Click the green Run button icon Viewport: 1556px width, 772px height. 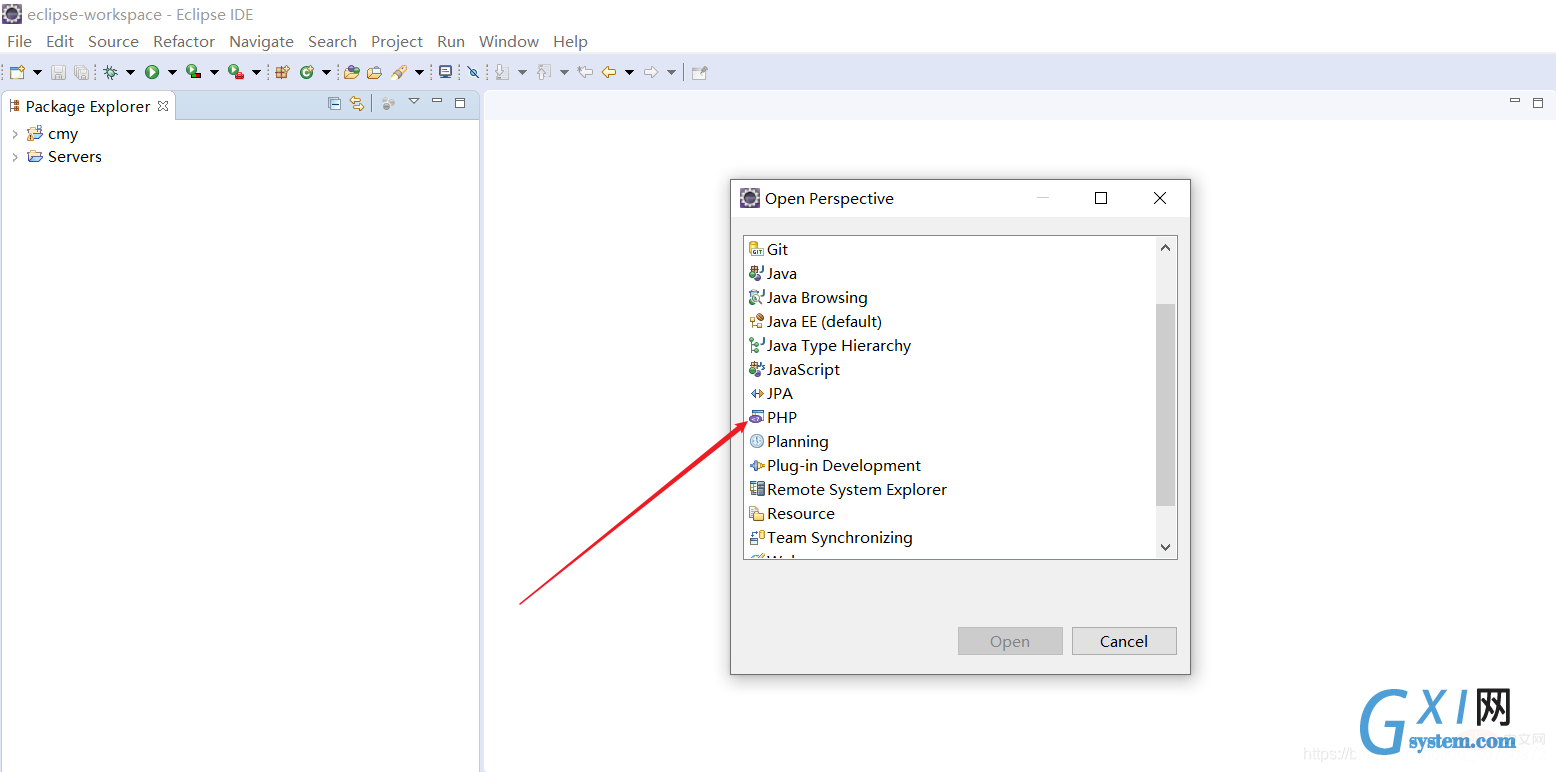pos(152,72)
